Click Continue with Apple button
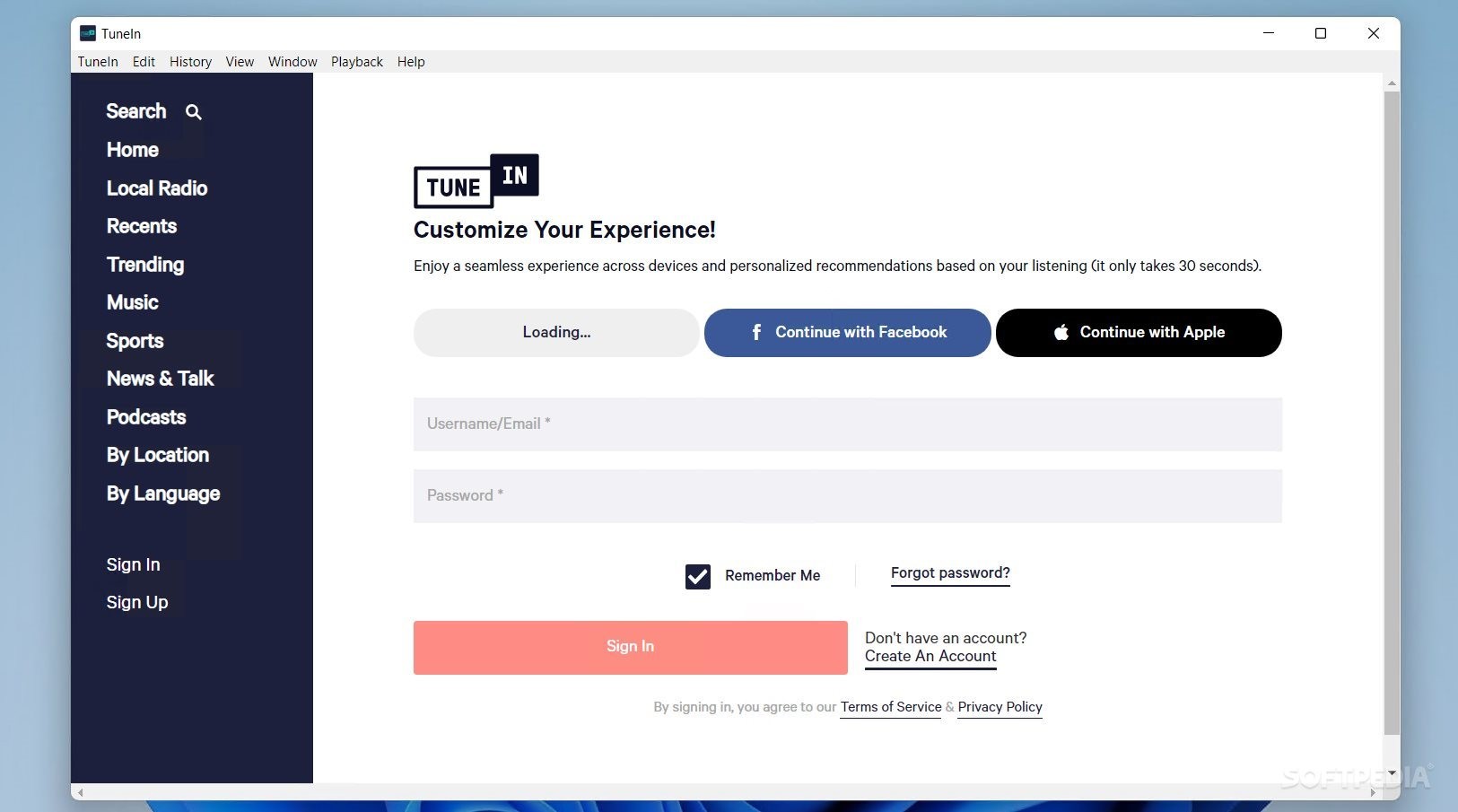Viewport: 1458px width, 812px height. coord(1139,333)
